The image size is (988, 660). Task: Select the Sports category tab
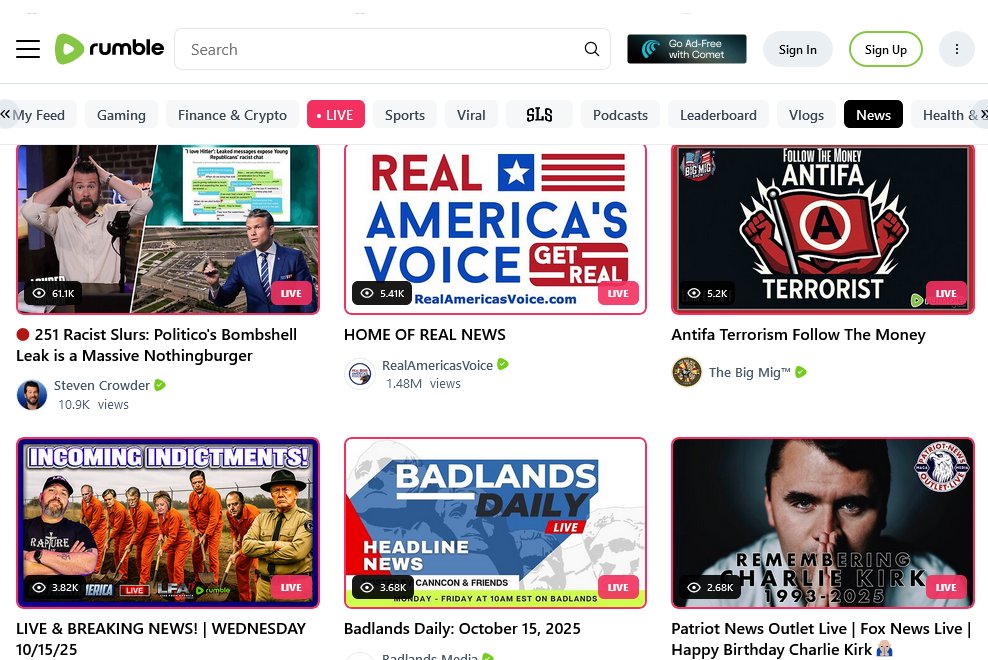(405, 115)
